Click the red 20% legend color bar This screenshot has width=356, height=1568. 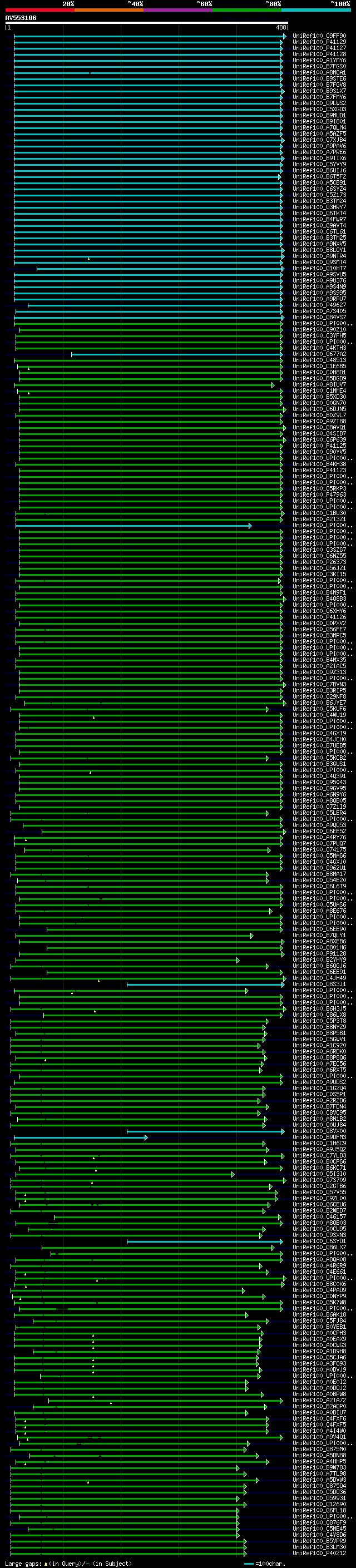(40, 10)
